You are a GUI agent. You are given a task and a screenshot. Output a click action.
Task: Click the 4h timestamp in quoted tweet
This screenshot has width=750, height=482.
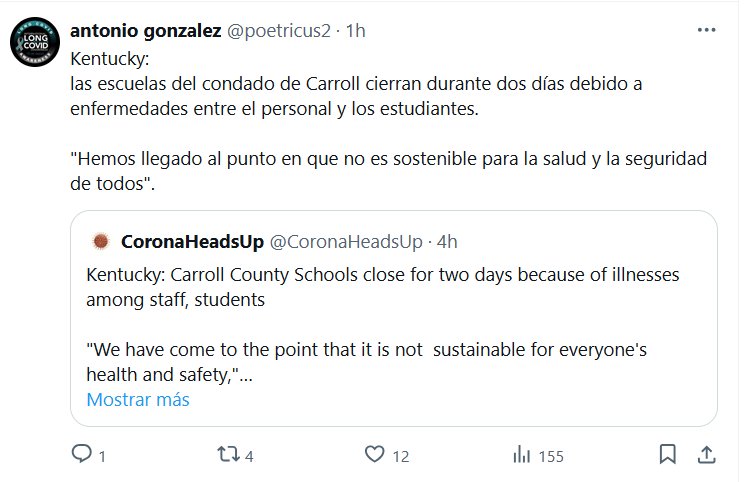[x=447, y=241]
